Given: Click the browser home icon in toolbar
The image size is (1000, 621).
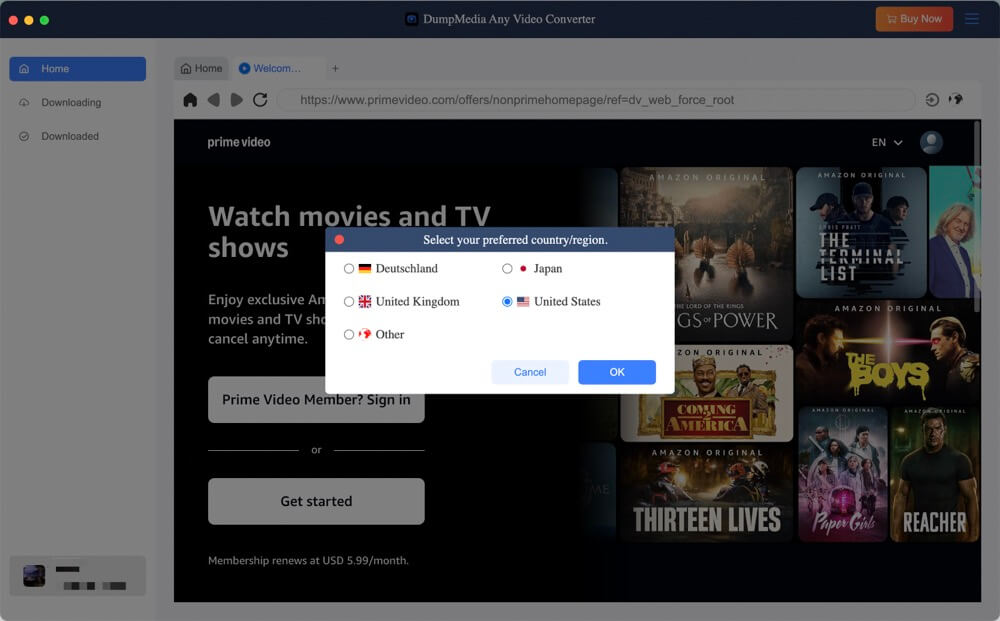Looking at the screenshot, I should pos(190,100).
